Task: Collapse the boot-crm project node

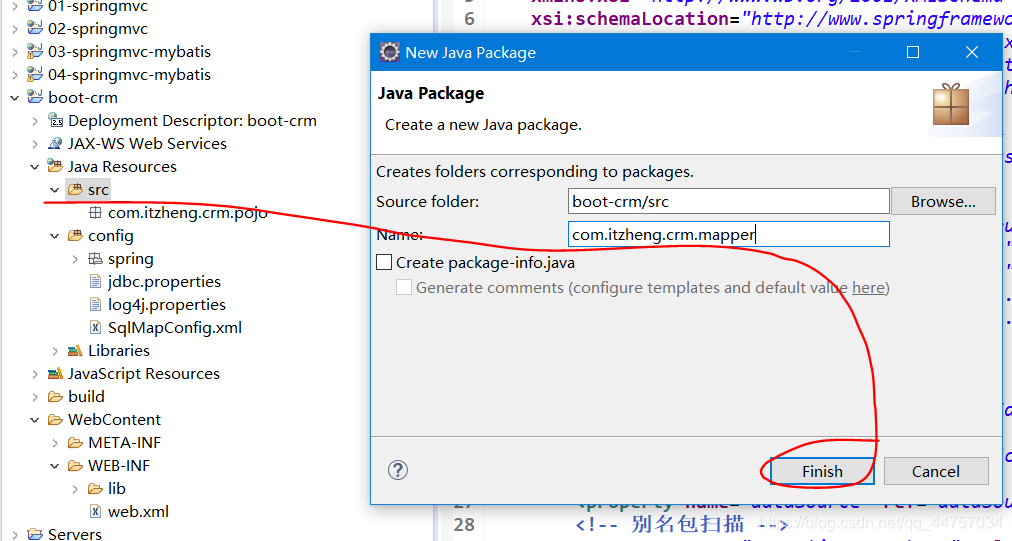Action: 14,98
